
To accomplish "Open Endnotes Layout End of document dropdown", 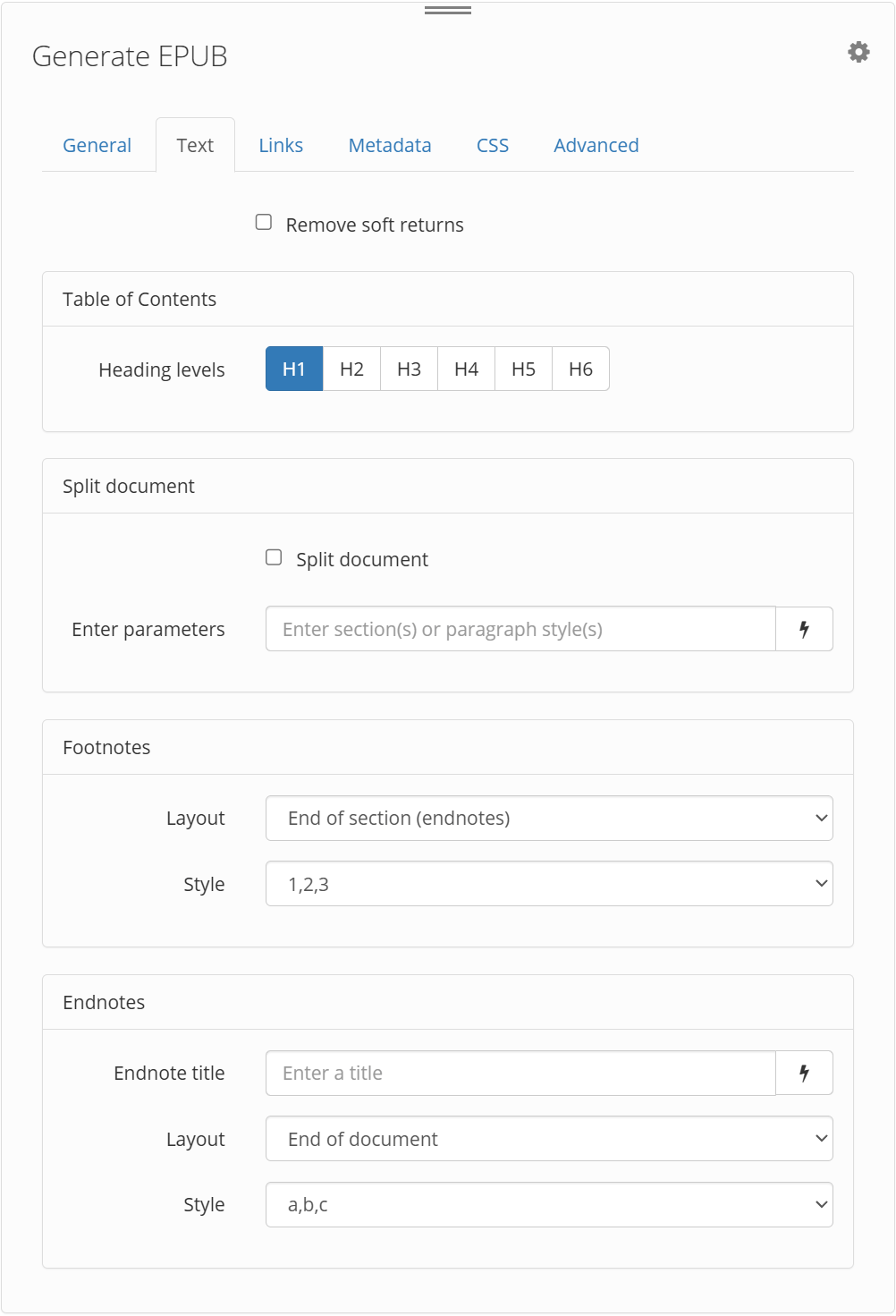I will click(549, 1139).
